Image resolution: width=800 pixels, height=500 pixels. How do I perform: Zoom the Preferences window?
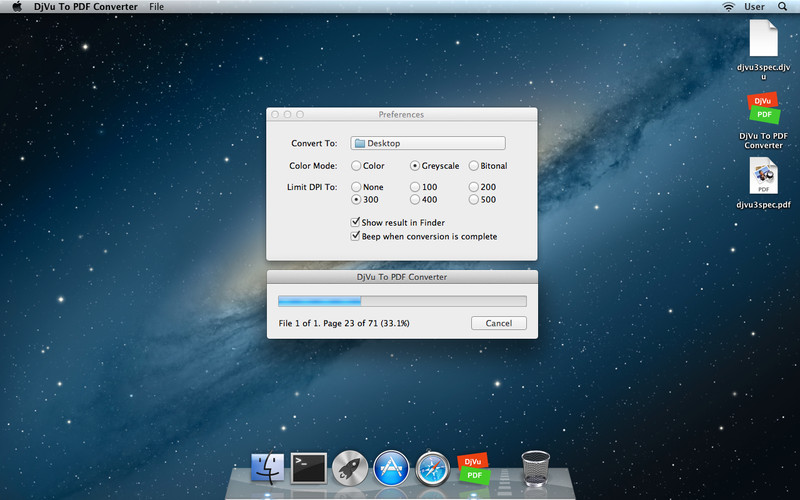pyautogui.click(x=300, y=114)
